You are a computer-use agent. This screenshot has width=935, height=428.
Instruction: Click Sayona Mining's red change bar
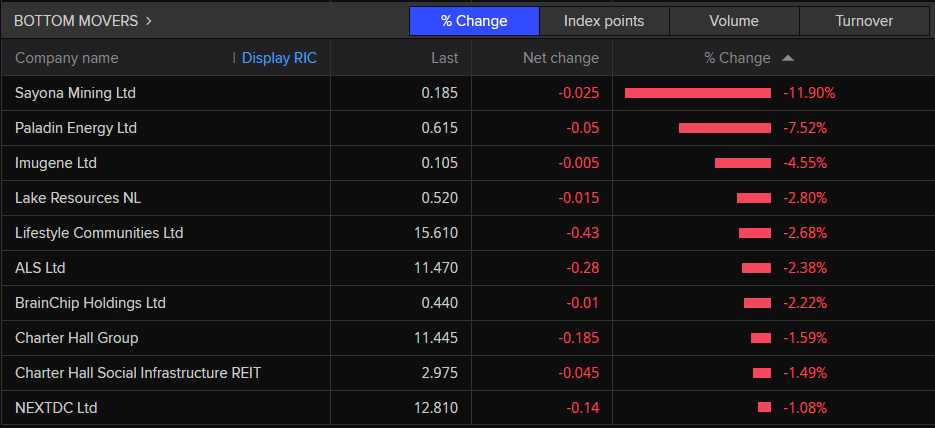[698, 93]
